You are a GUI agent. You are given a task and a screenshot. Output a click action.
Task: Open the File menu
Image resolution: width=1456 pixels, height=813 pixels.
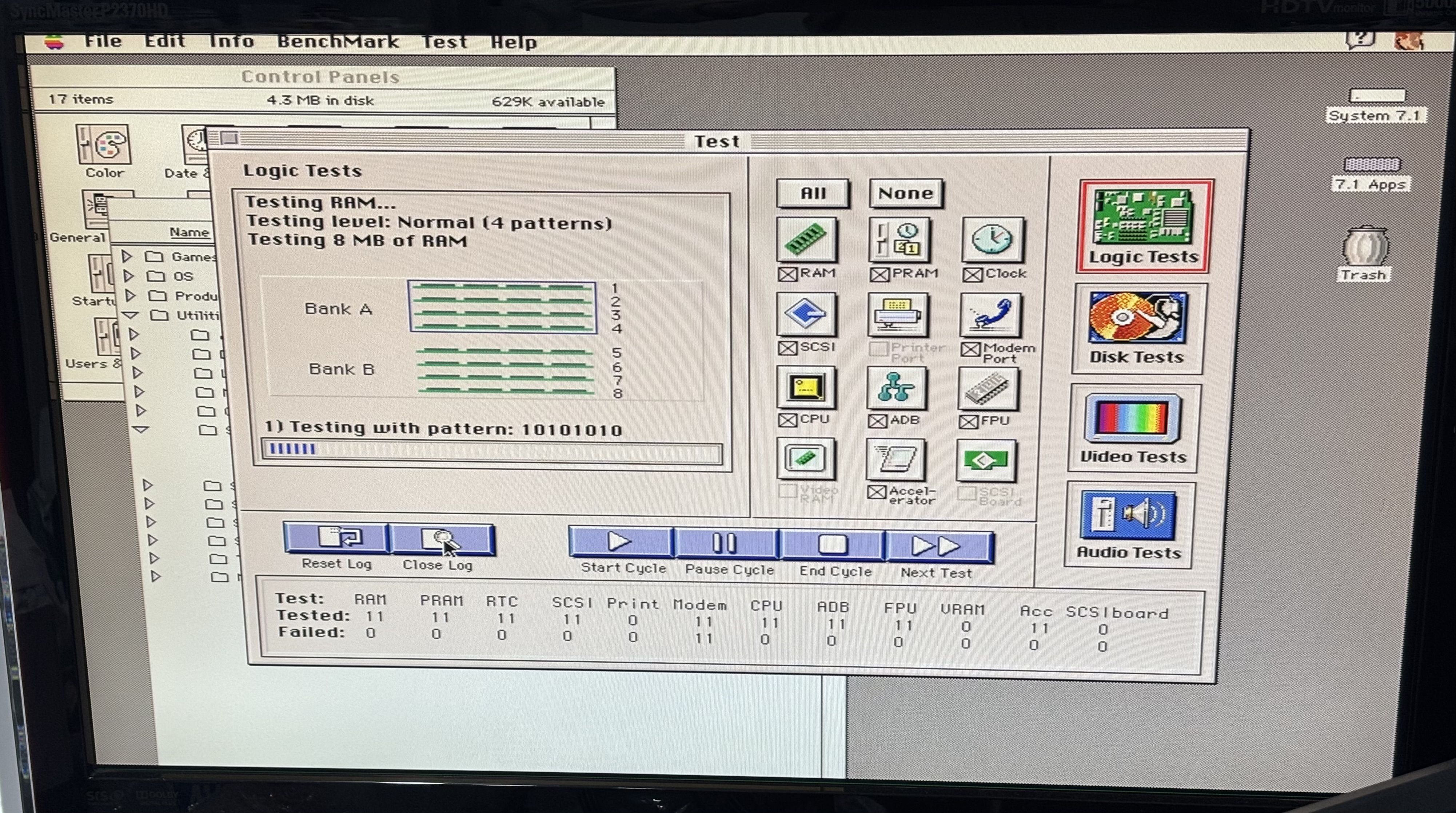click(103, 41)
